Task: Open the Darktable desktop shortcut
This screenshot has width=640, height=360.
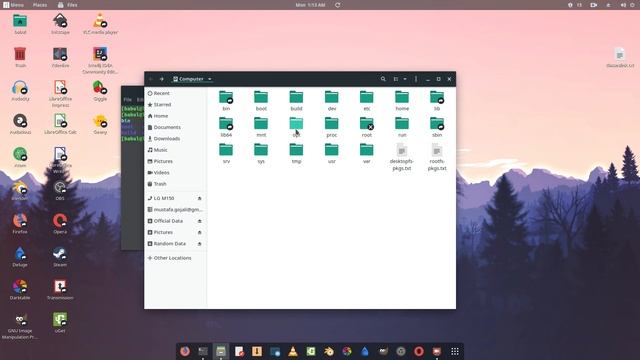Action: [x=20, y=290]
